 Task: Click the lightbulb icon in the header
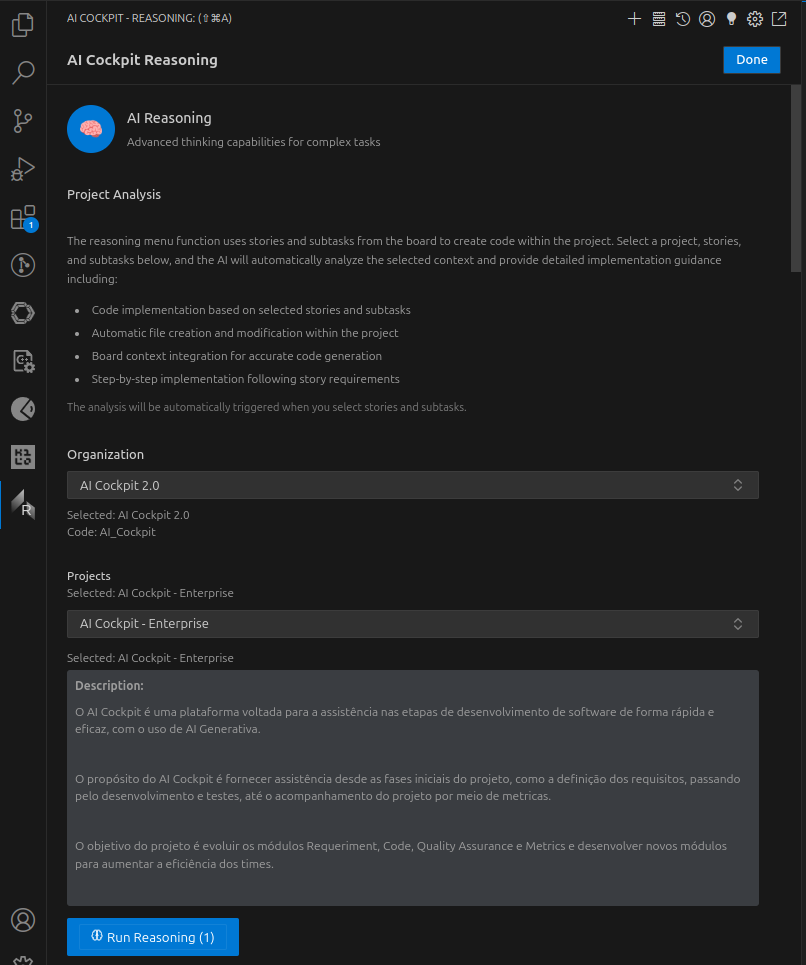coord(731,18)
